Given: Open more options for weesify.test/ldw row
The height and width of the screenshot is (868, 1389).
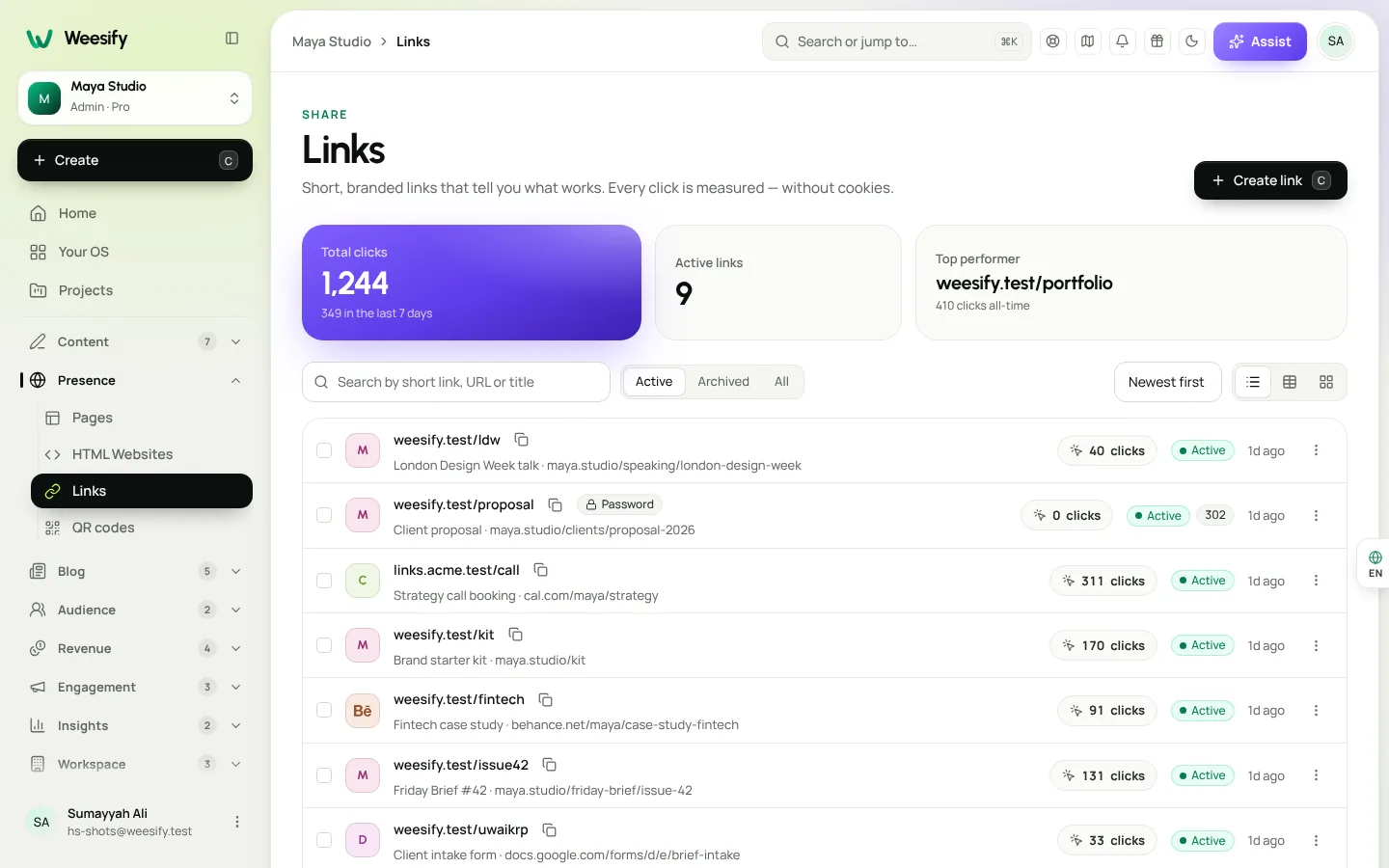Looking at the screenshot, I should (1316, 450).
